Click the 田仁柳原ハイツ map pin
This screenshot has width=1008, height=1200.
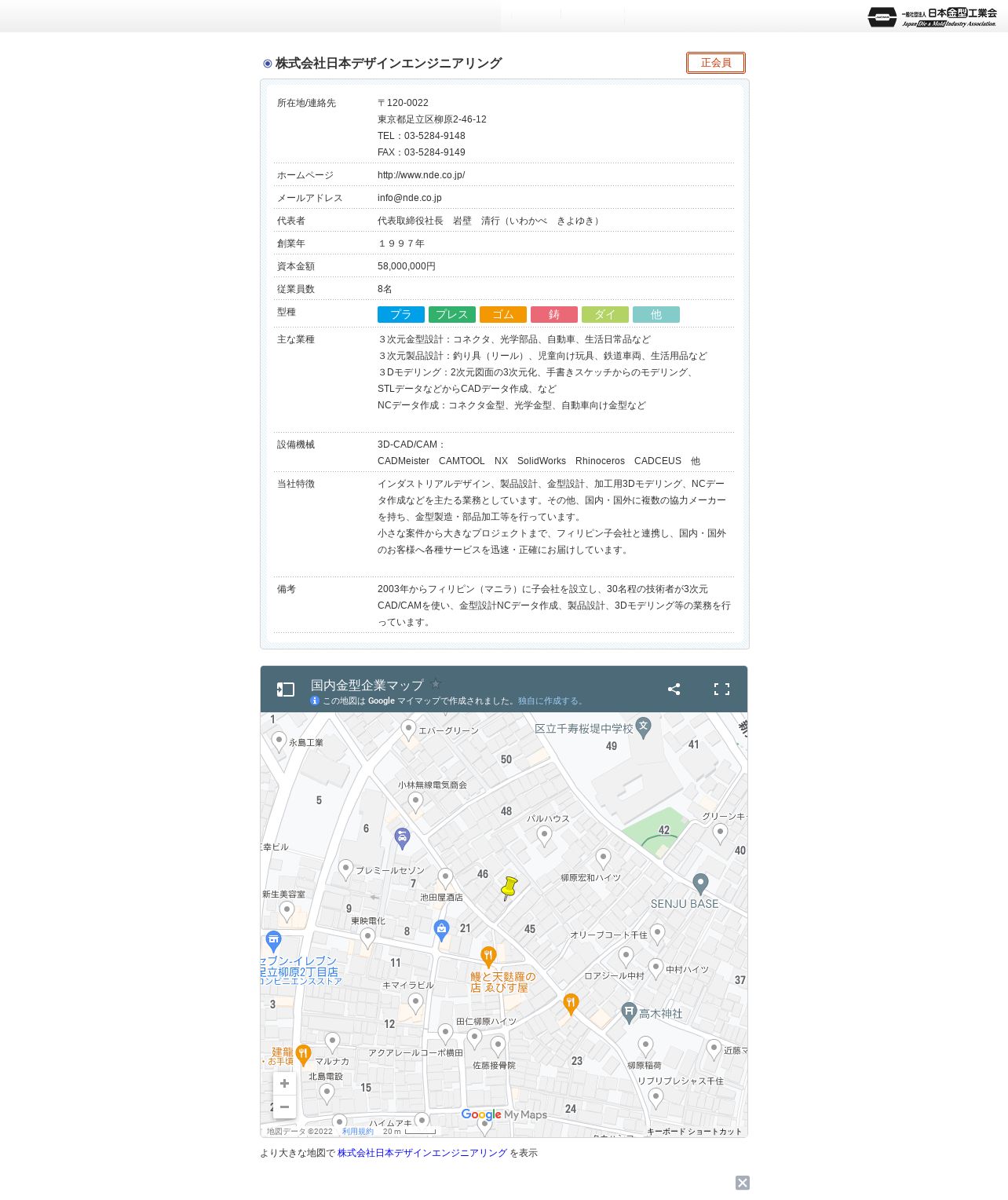tap(474, 1038)
